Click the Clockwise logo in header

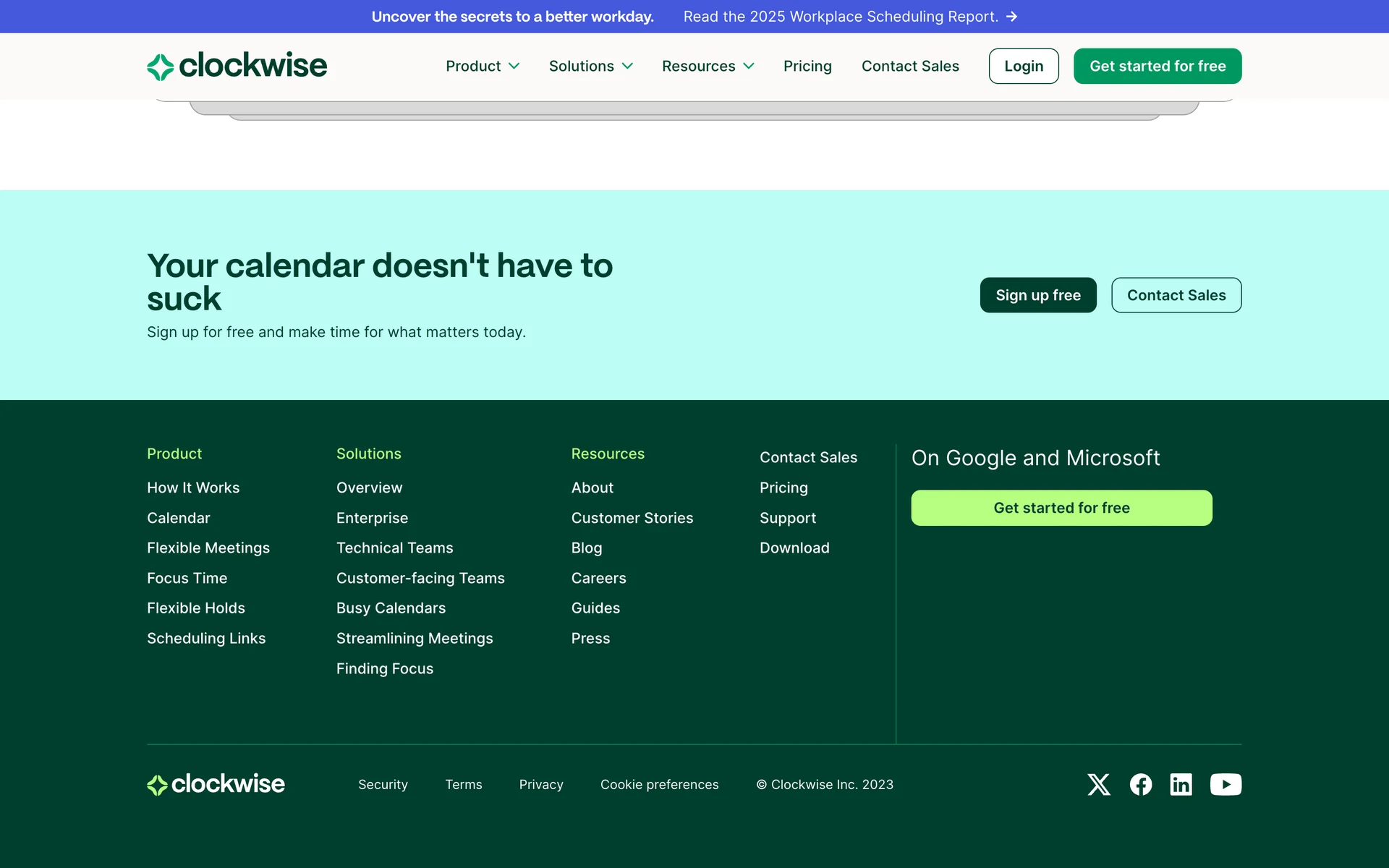pyautogui.click(x=237, y=66)
